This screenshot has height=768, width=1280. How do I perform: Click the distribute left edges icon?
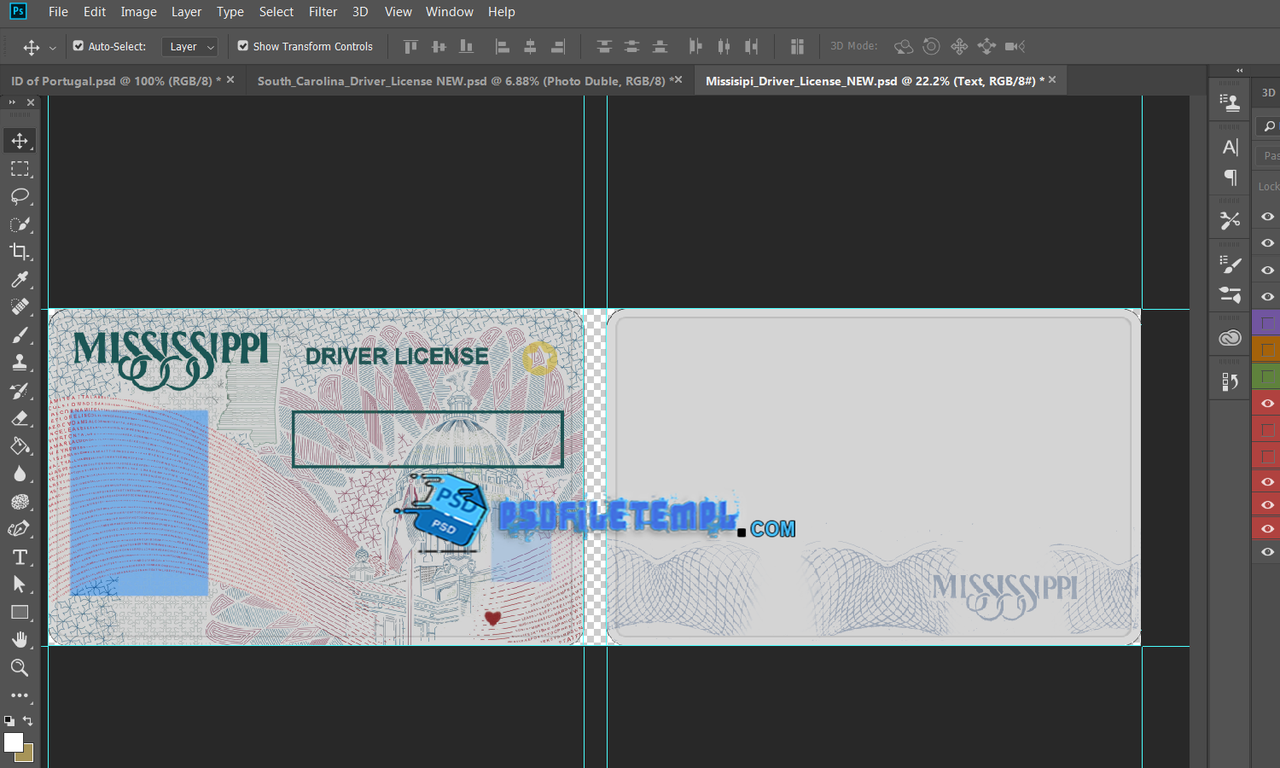(696, 46)
